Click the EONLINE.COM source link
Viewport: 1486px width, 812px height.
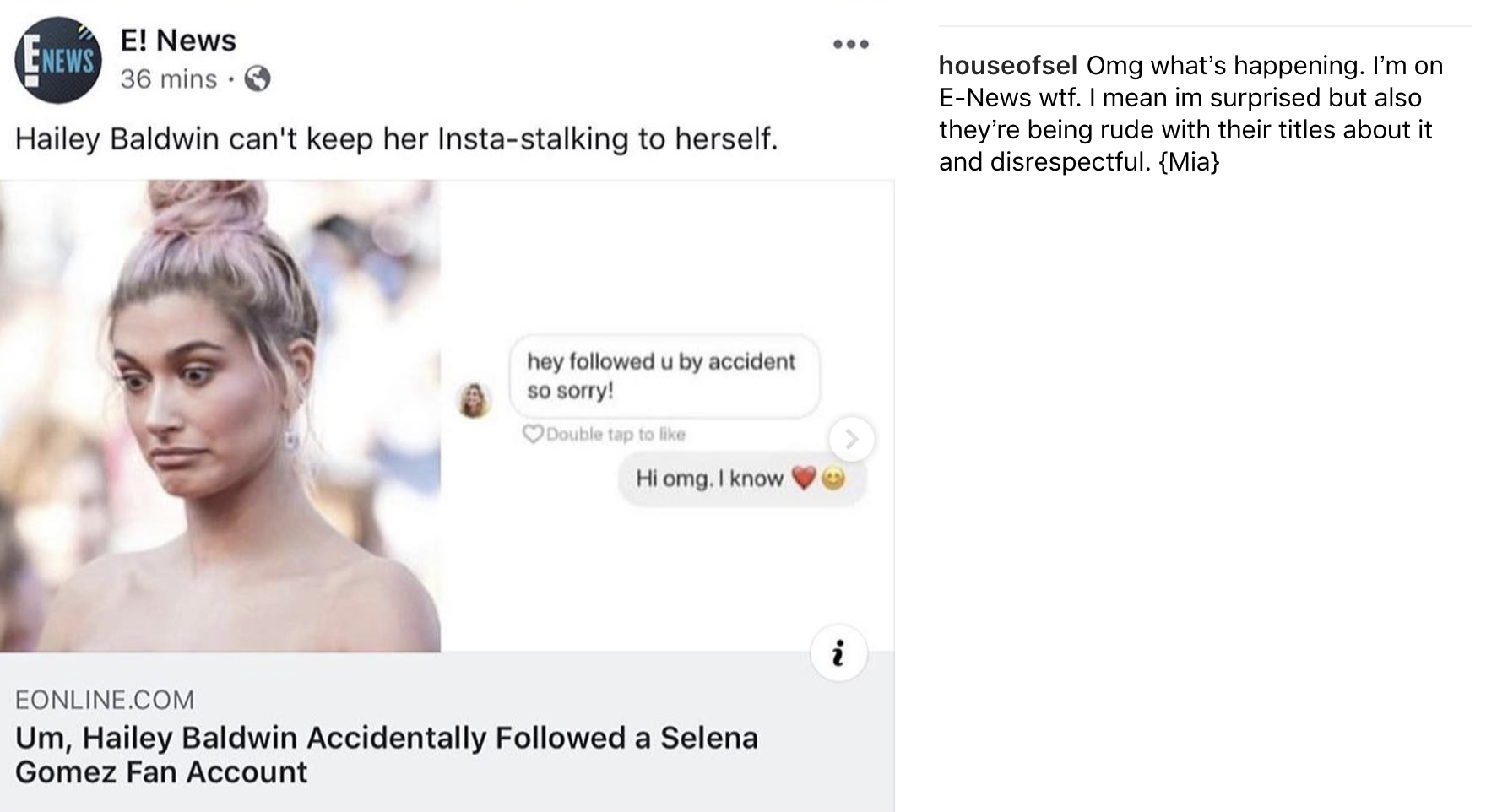[x=105, y=700]
